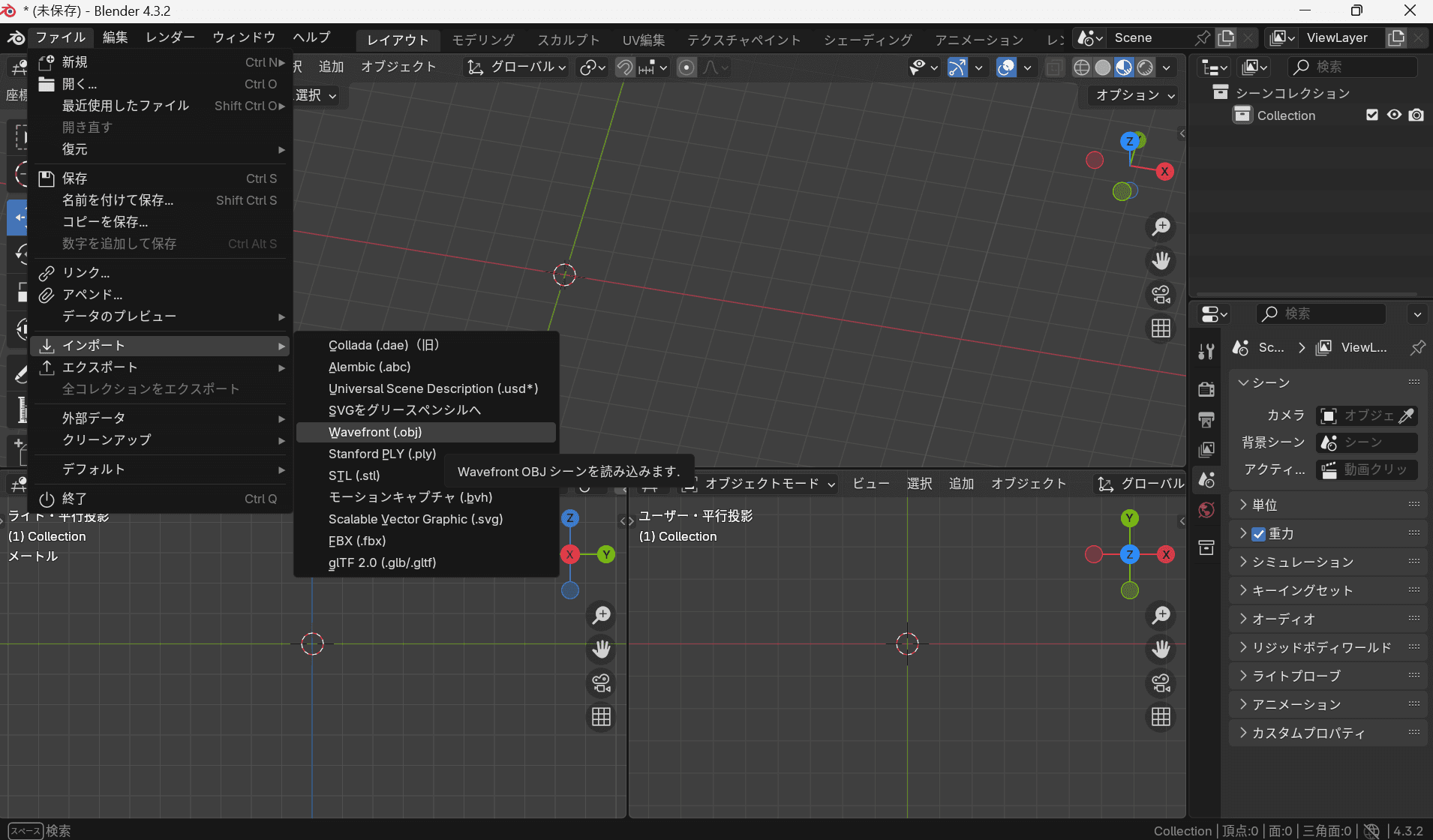Screen dimensions: 1433x840
Task: Uncheck Collection exclude-from-view-layer checkbox
Action: (1372, 115)
